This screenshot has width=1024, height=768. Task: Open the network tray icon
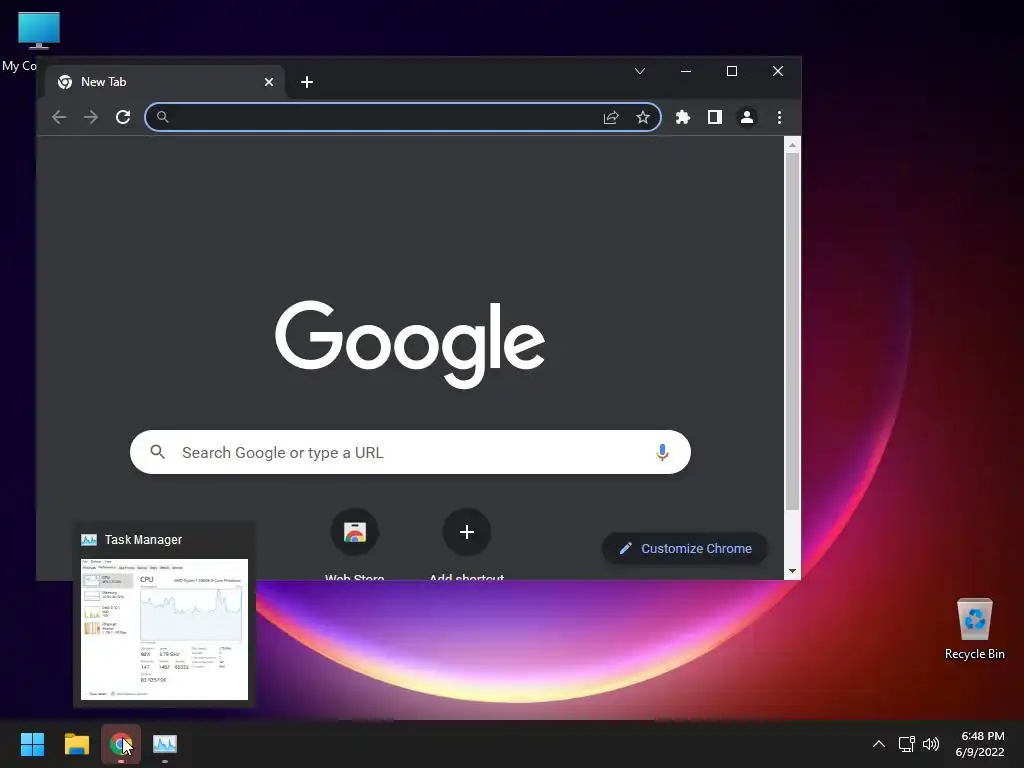coord(906,744)
